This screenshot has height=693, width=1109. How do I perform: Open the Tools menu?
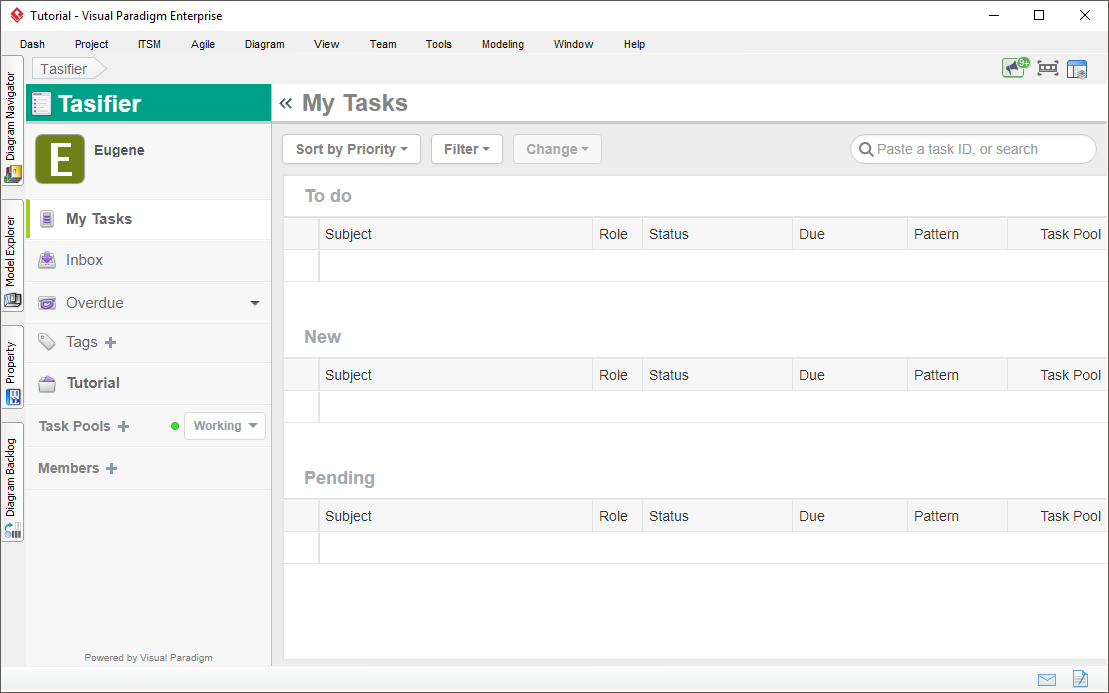(x=439, y=44)
